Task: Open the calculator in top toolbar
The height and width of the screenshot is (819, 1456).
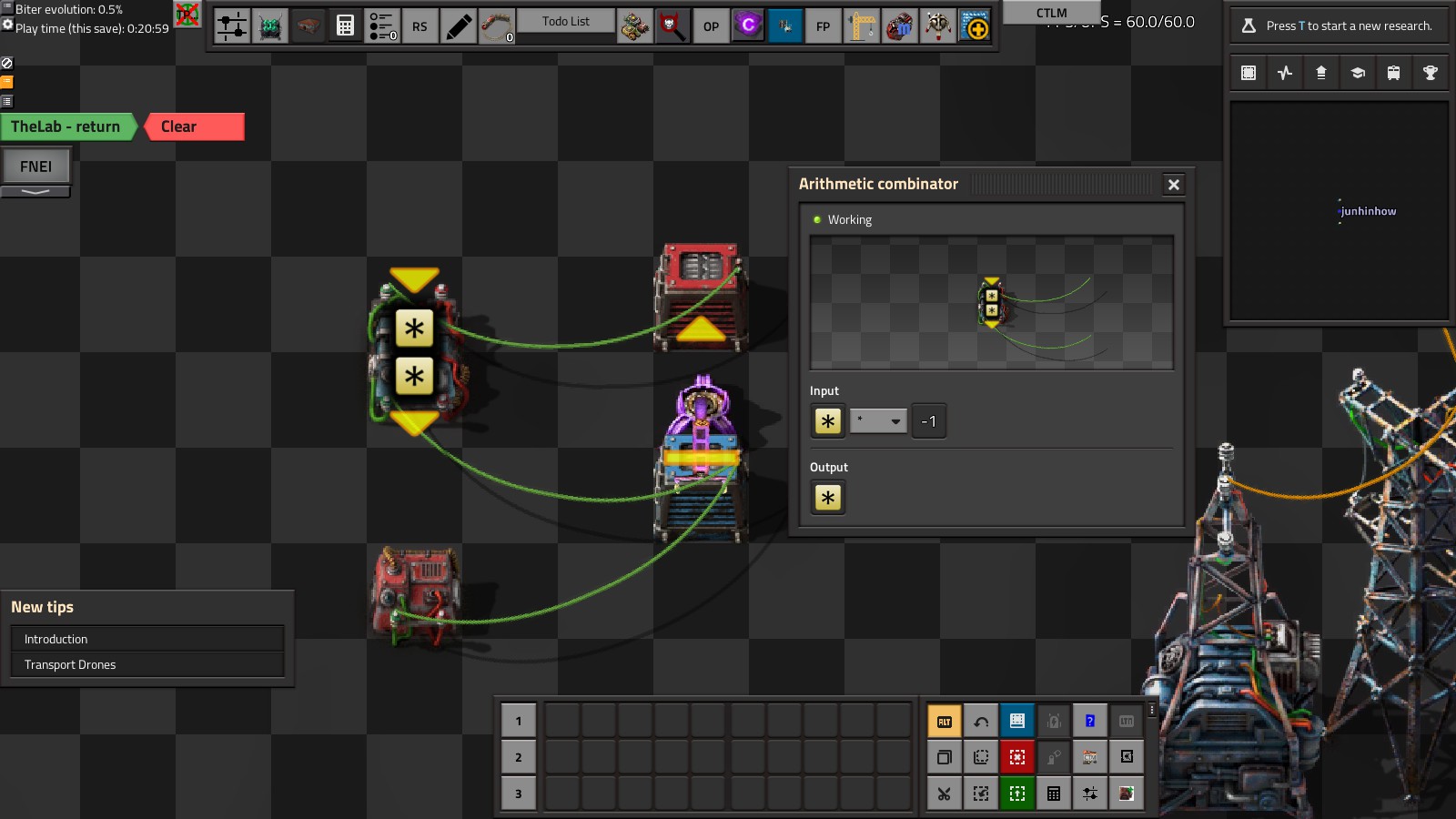Action: click(x=345, y=26)
